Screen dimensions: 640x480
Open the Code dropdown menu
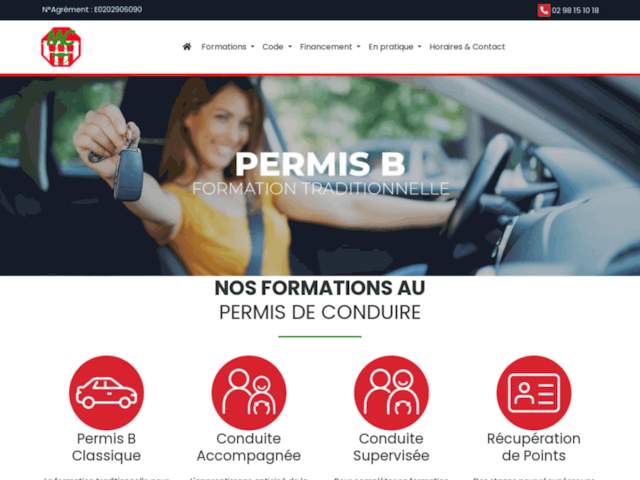pos(277,47)
